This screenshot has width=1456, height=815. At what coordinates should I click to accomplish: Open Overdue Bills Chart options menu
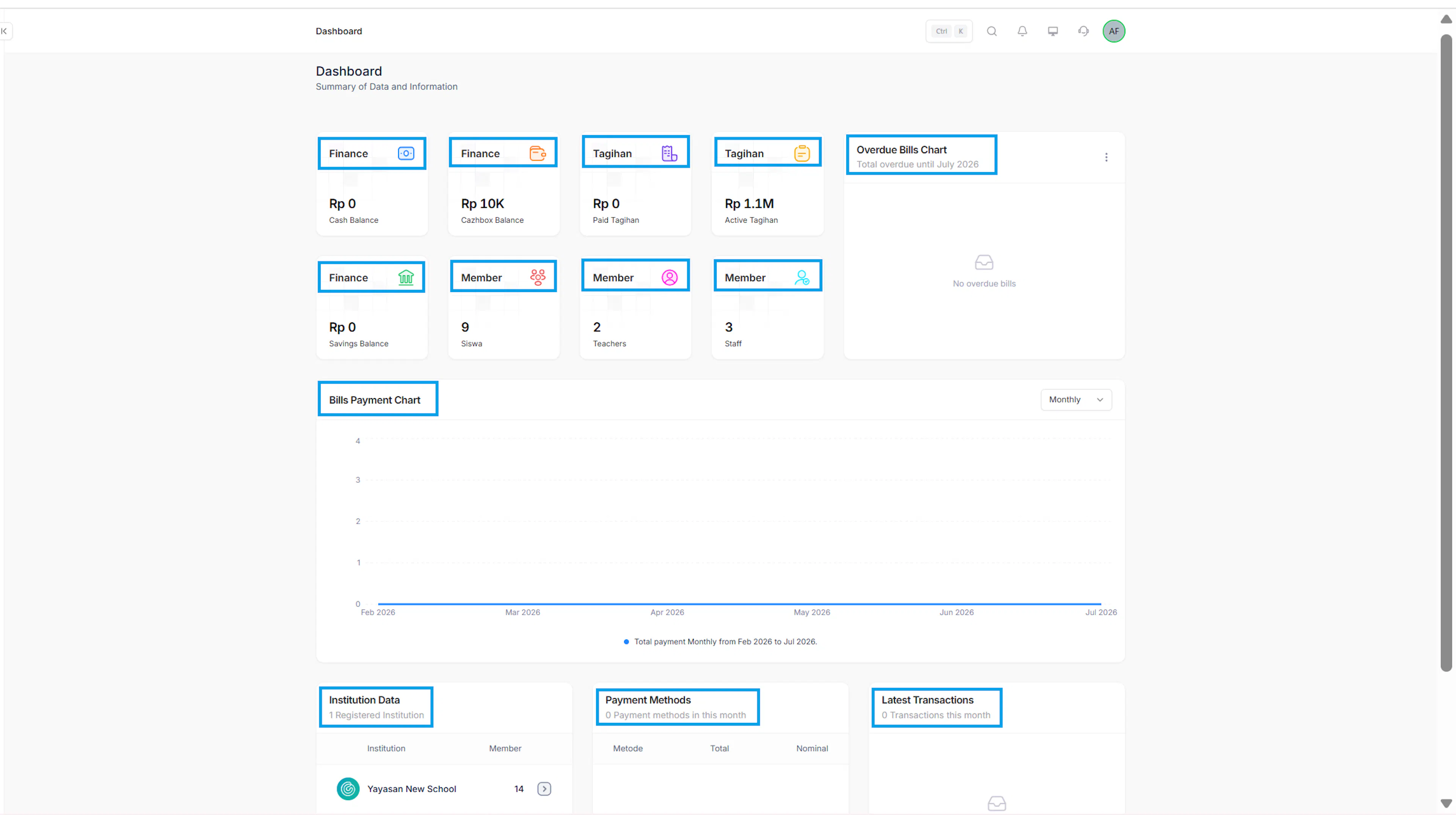pyautogui.click(x=1106, y=157)
